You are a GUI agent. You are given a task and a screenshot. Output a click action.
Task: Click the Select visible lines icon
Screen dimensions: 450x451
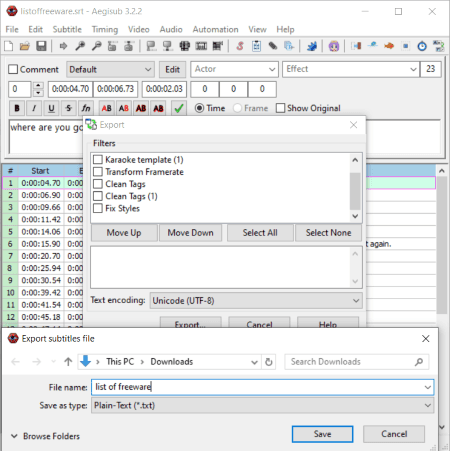(x=184, y=46)
